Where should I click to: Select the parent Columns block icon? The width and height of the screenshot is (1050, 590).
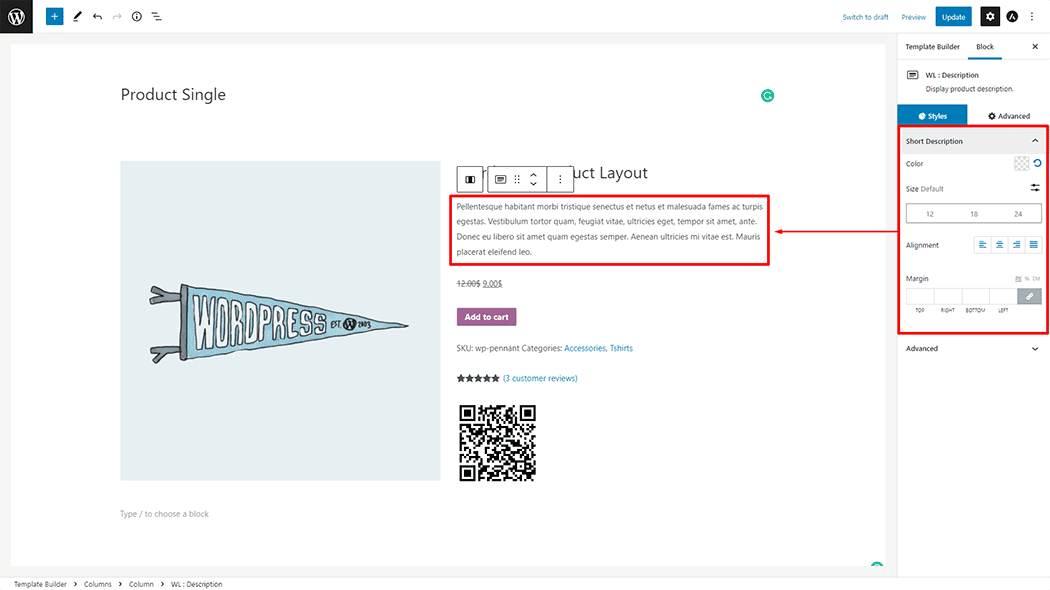click(470, 179)
